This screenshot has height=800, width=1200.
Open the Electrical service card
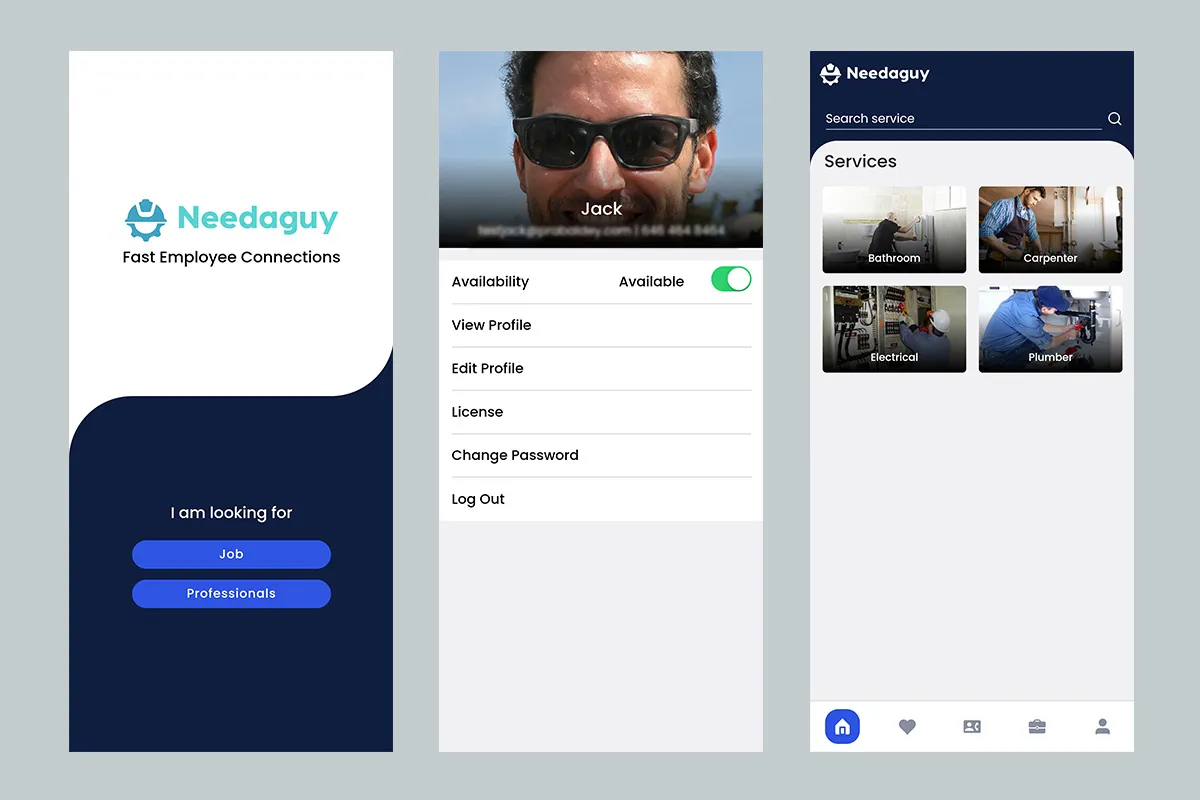click(x=894, y=329)
